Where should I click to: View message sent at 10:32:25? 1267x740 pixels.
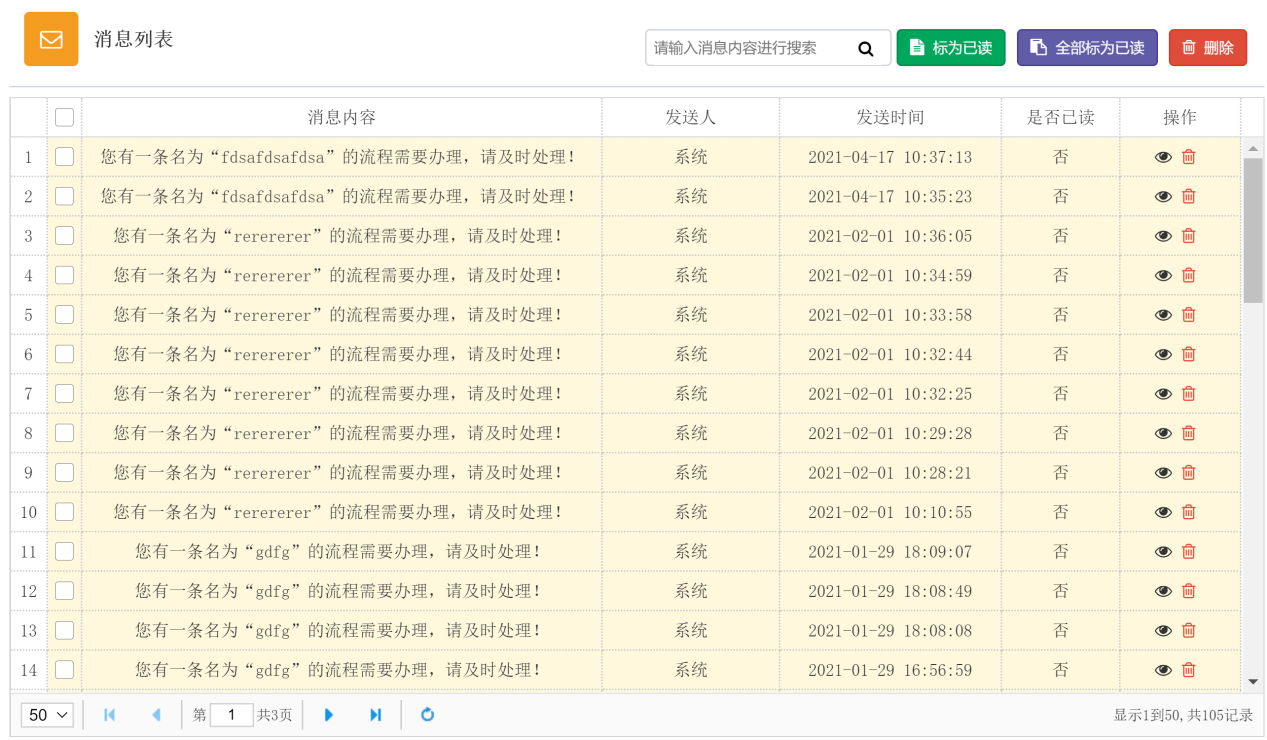click(1163, 394)
